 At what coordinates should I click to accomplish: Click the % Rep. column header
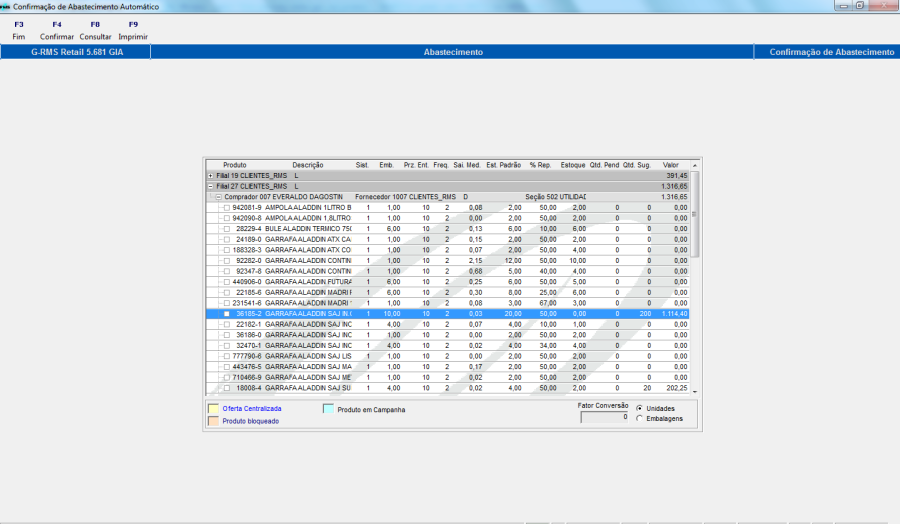[540, 165]
